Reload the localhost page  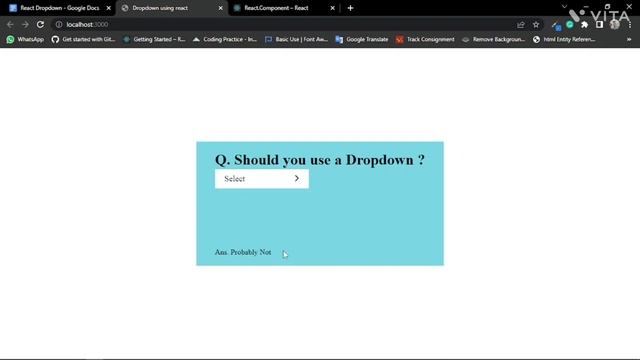click(40, 24)
